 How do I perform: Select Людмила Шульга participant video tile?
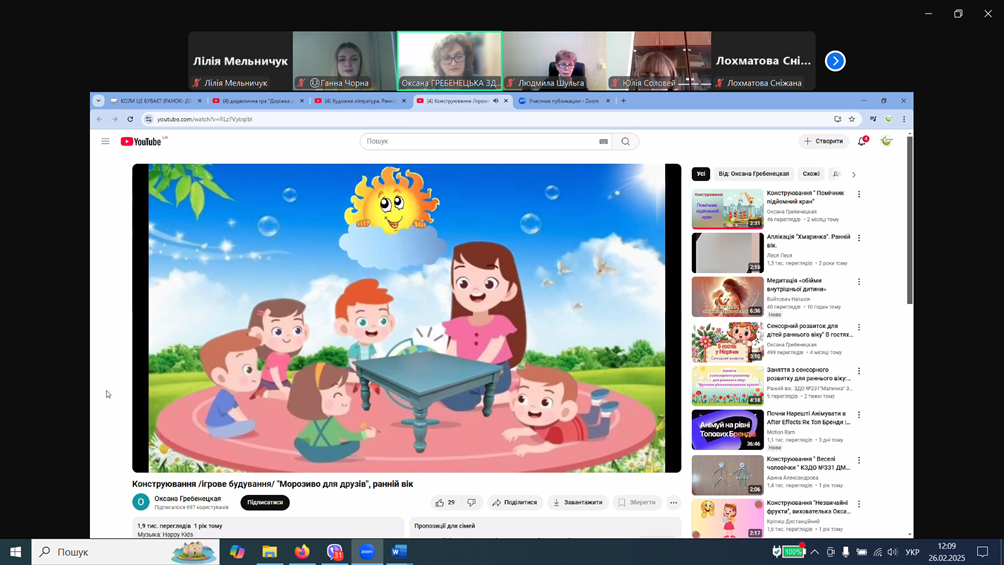tap(554, 61)
